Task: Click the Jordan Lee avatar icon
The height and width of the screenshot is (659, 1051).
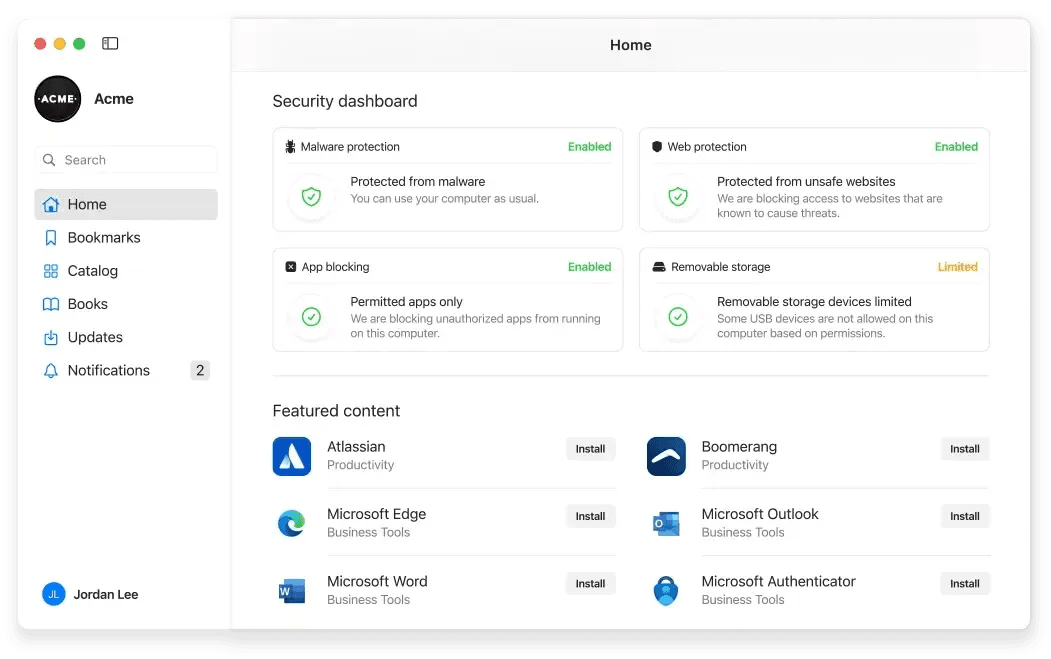Action: click(x=54, y=593)
